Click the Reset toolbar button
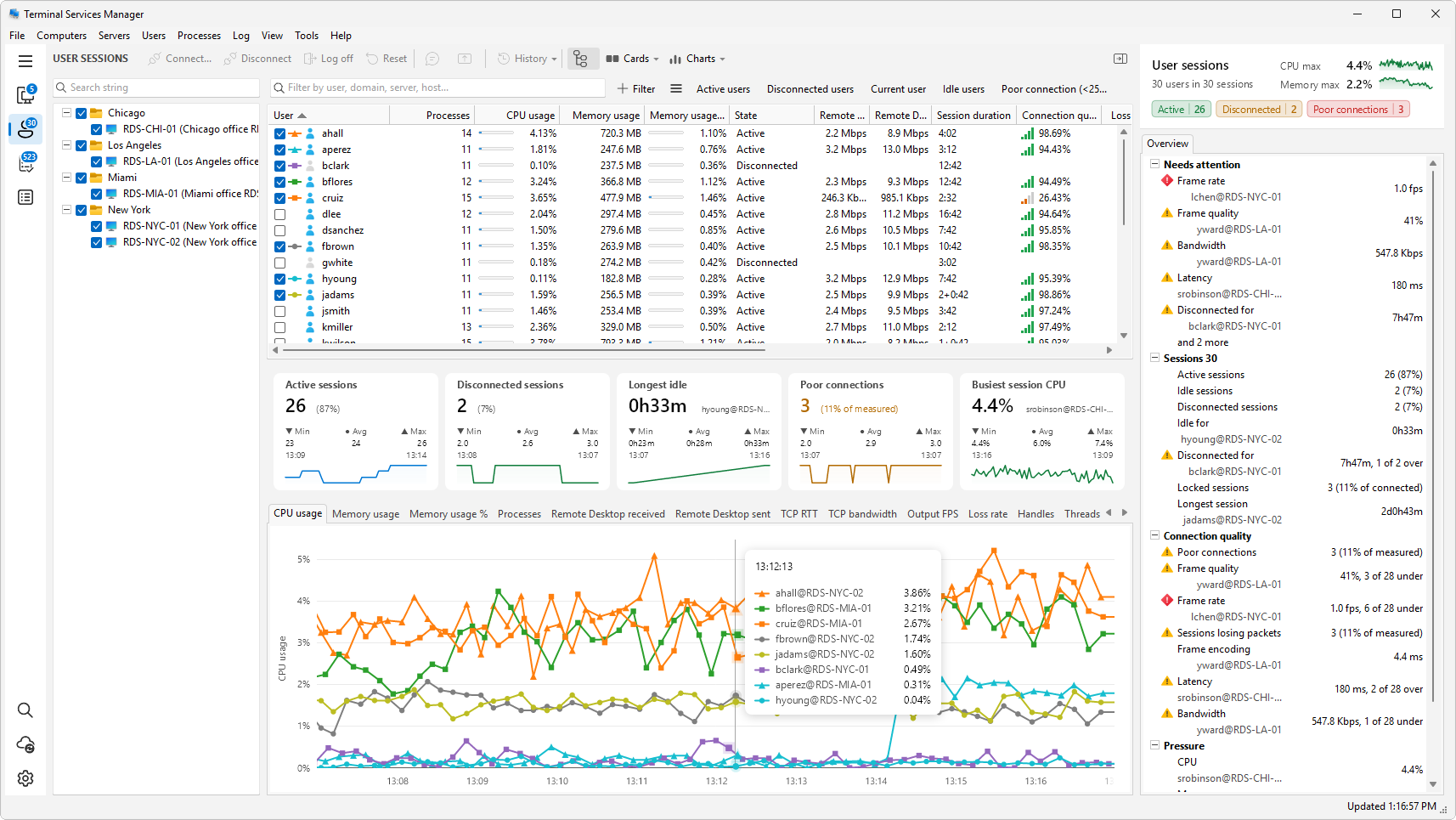This screenshot has width=1456, height=820. (387, 59)
